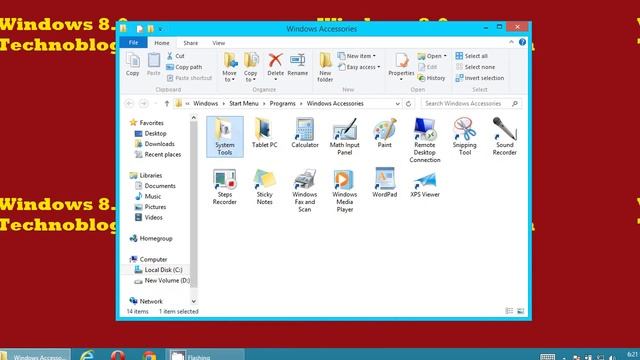Screen dimensions: 640x360
Task: Click navigation pane scrollbar down arrow
Action: (x=193, y=301)
